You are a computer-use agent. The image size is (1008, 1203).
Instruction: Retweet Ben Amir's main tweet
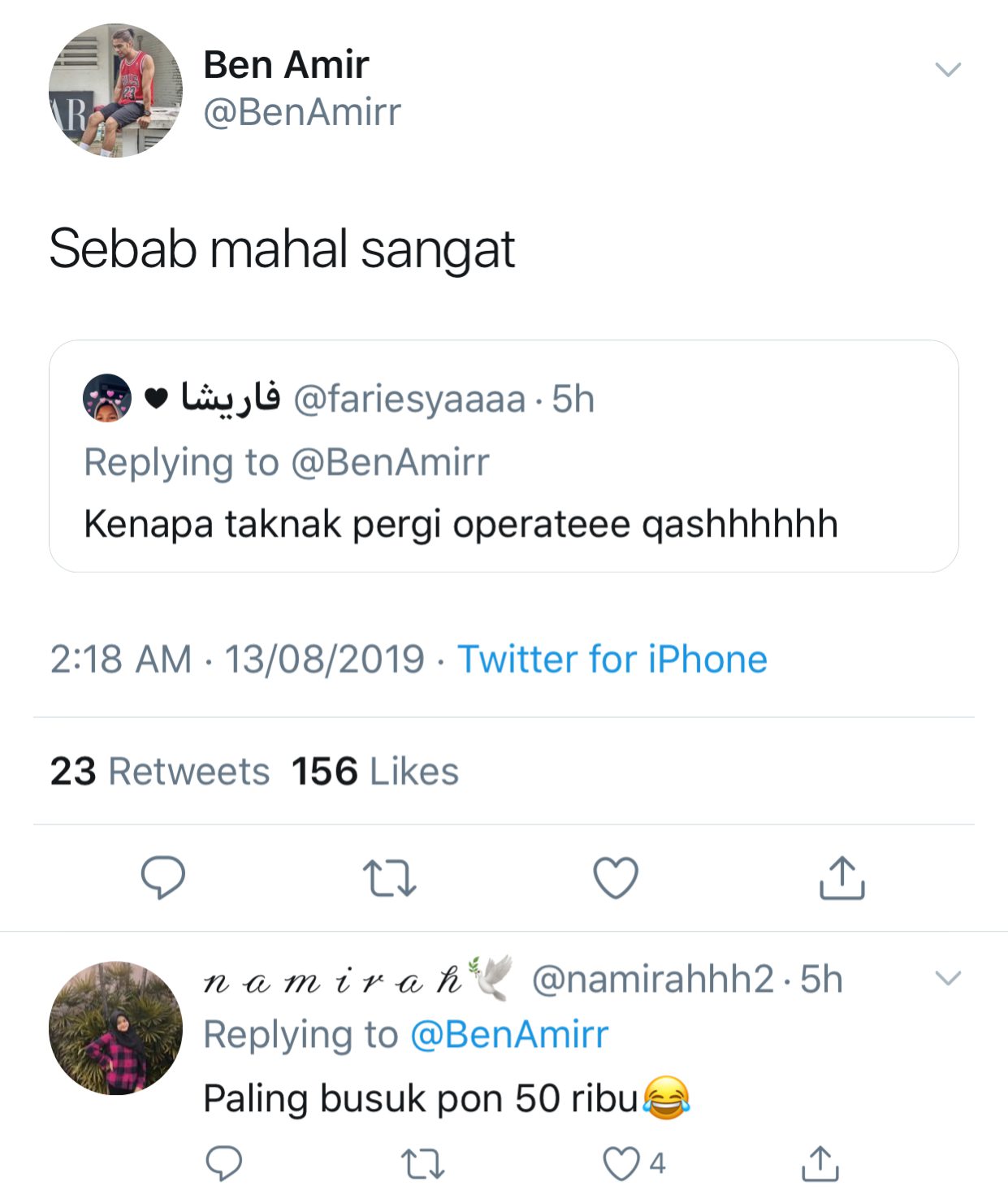click(x=389, y=878)
